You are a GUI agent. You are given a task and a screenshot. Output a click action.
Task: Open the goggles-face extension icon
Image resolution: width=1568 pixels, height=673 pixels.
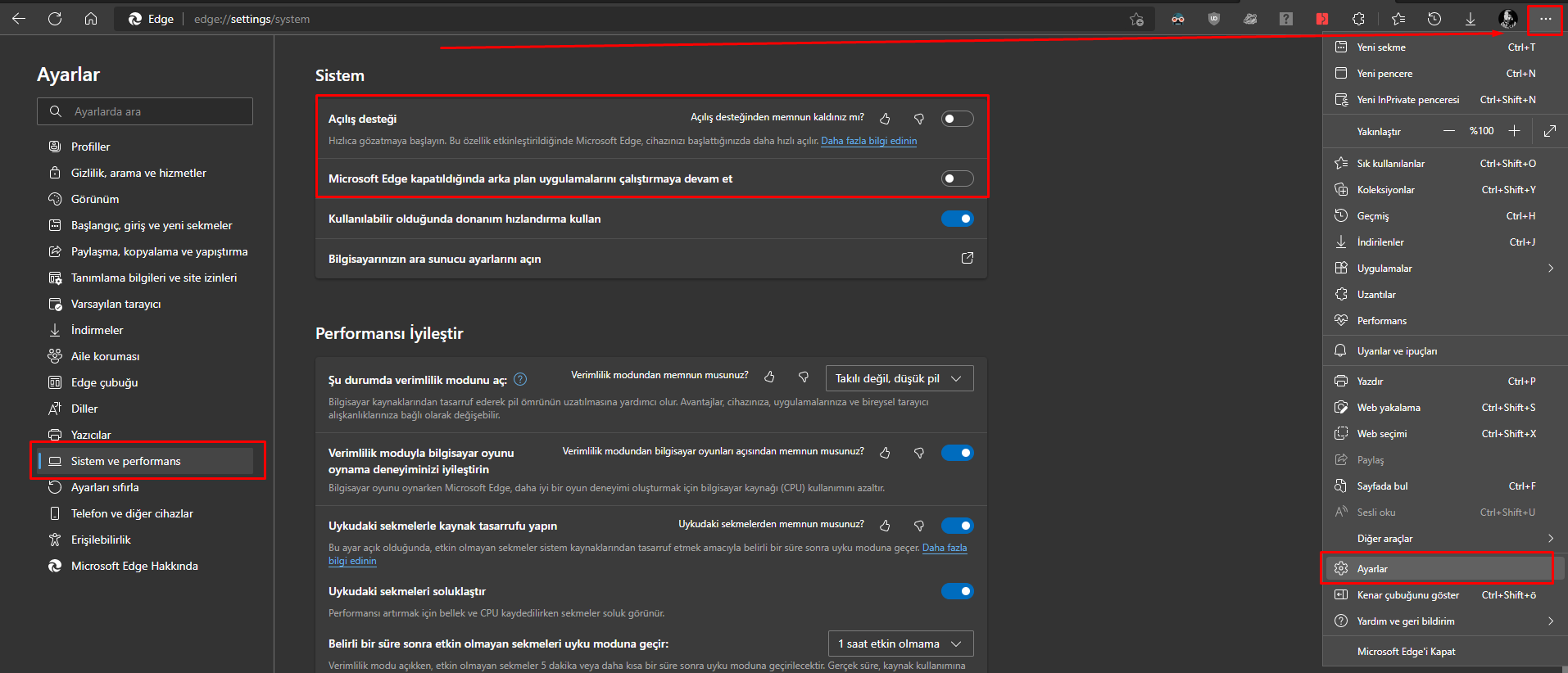1178,19
